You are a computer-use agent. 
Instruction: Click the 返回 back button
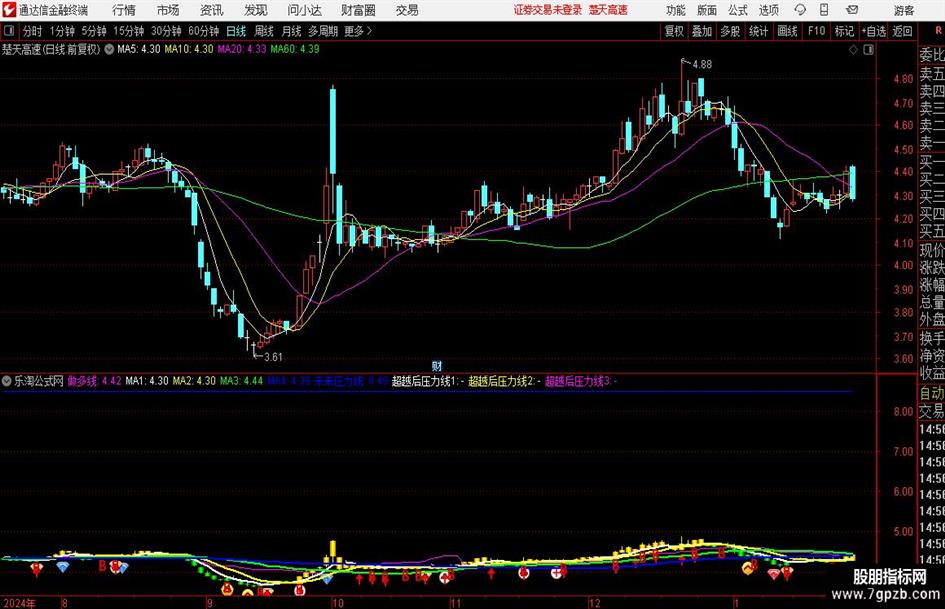tap(902, 31)
